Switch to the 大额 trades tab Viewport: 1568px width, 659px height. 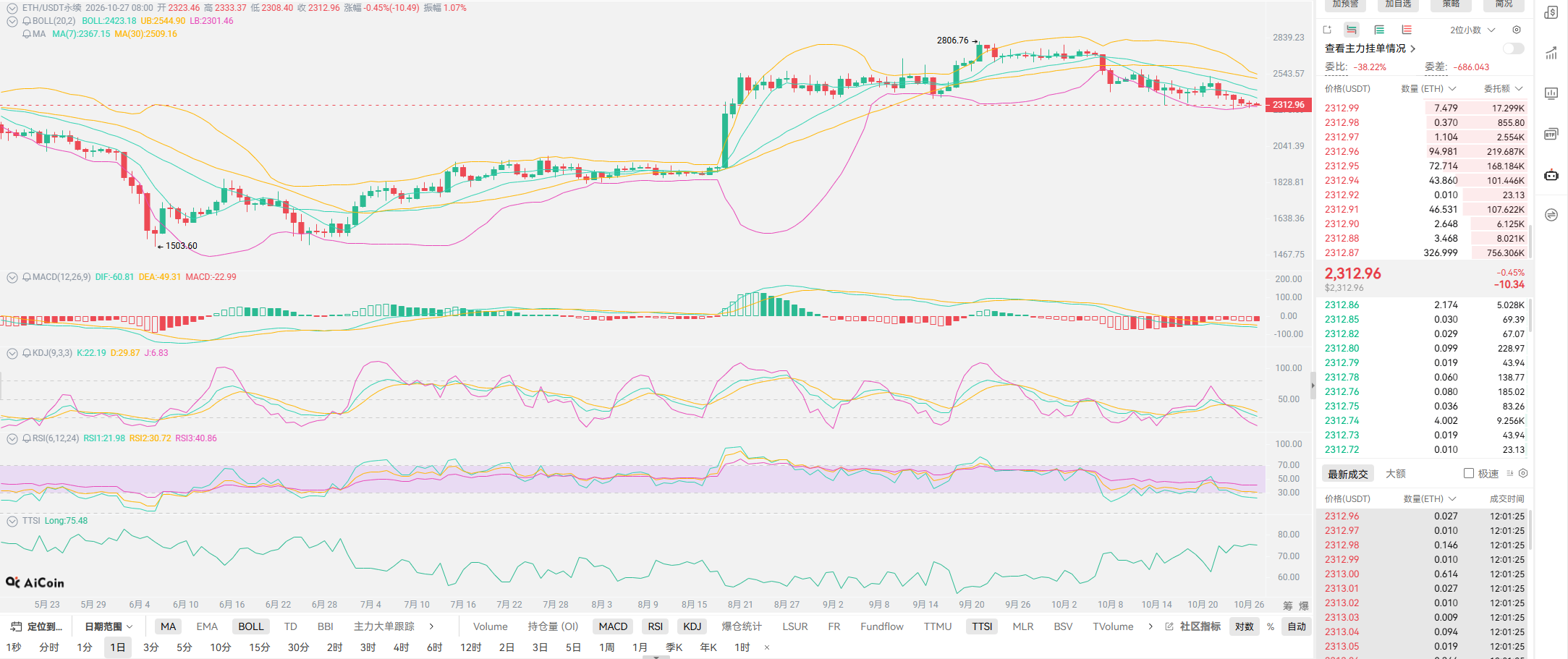pyautogui.click(x=1396, y=474)
